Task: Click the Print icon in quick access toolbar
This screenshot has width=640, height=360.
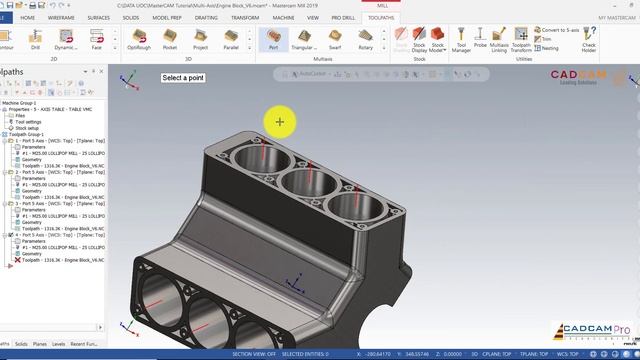Action: pos(32,5)
